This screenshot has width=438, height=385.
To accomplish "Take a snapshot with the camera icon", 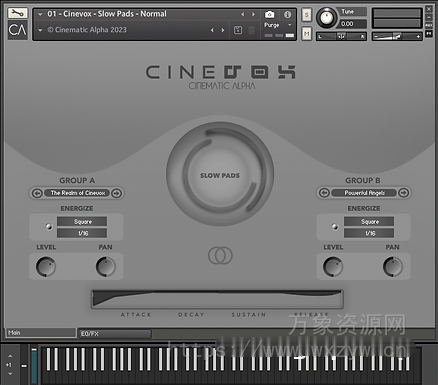I will [x=269, y=14].
